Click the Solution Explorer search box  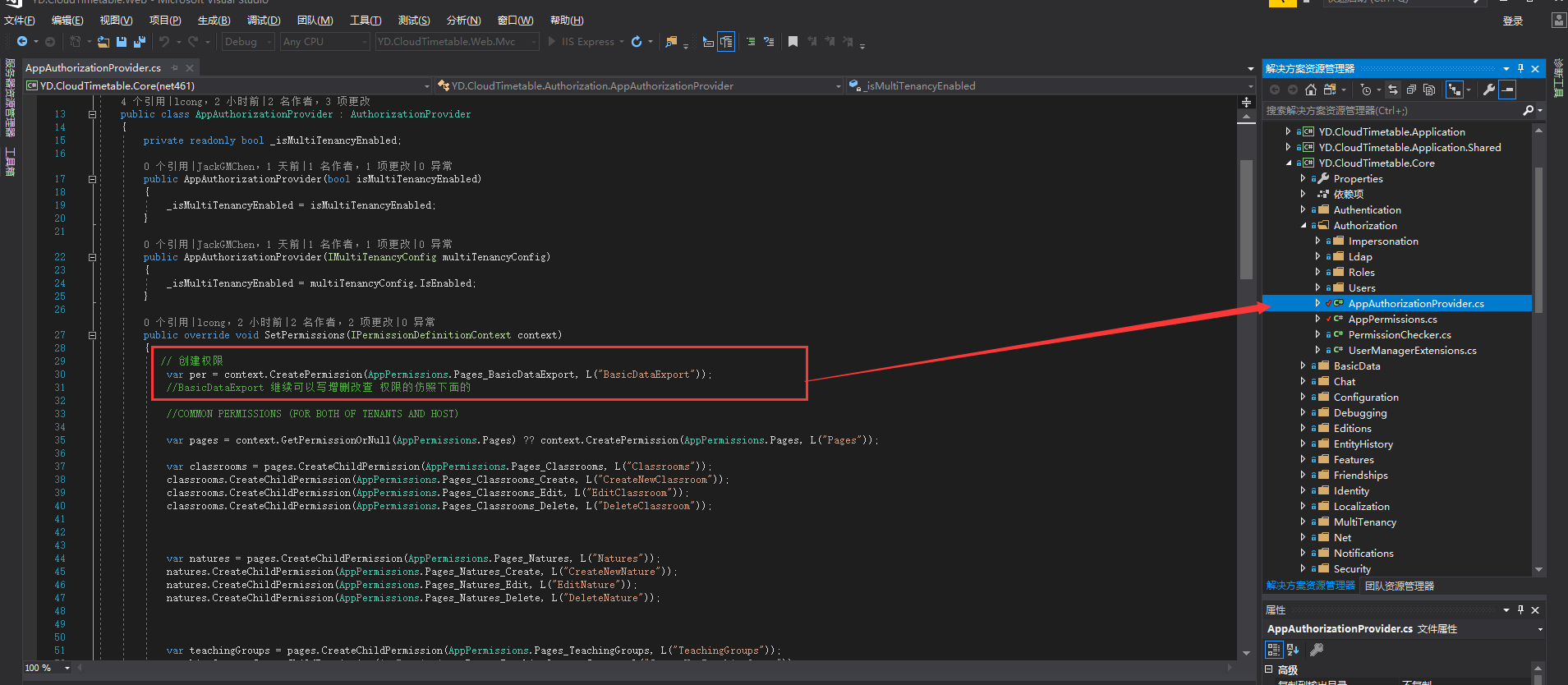tap(1392, 110)
